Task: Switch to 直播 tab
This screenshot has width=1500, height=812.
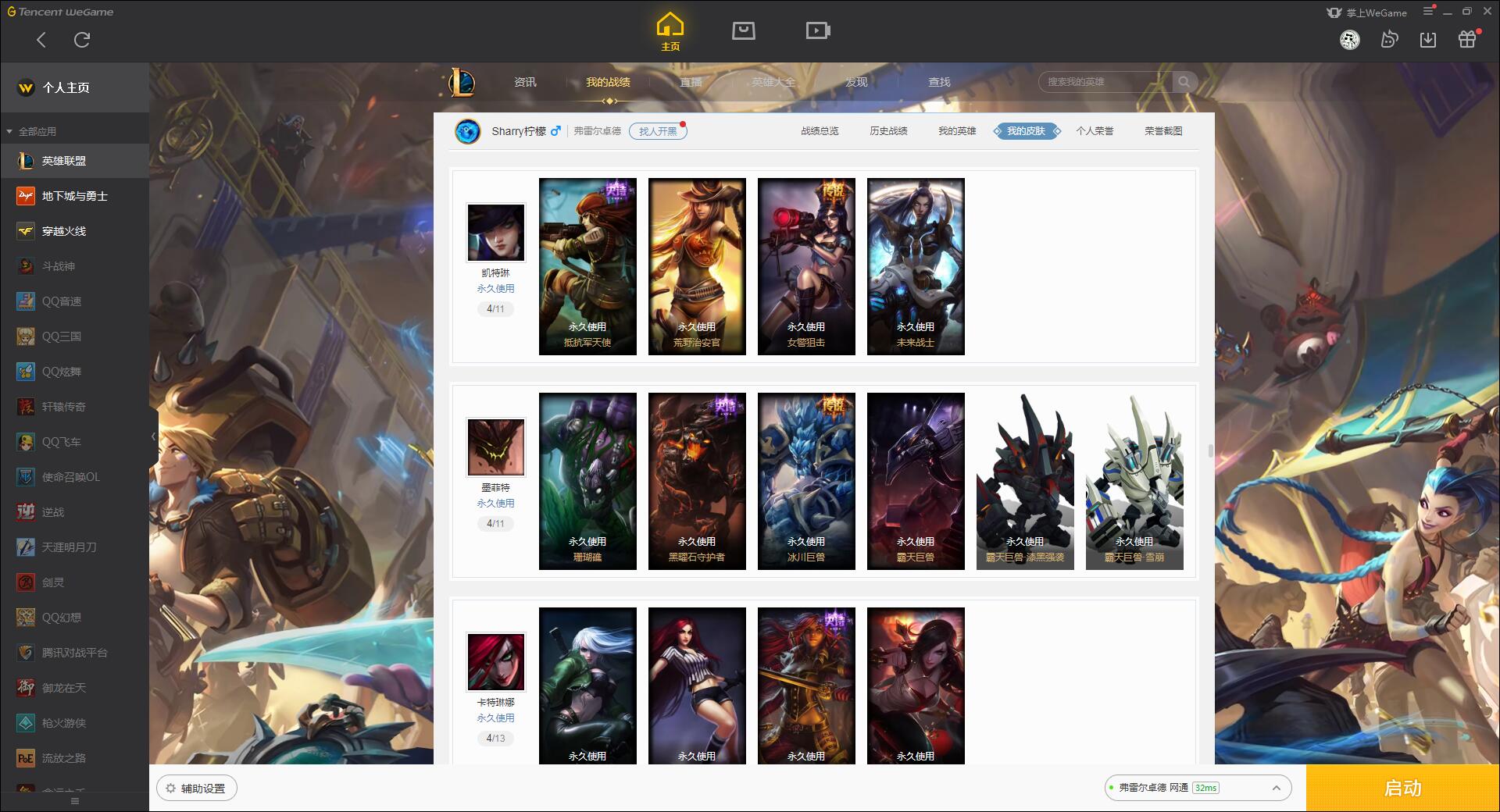Action: point(691,82)
